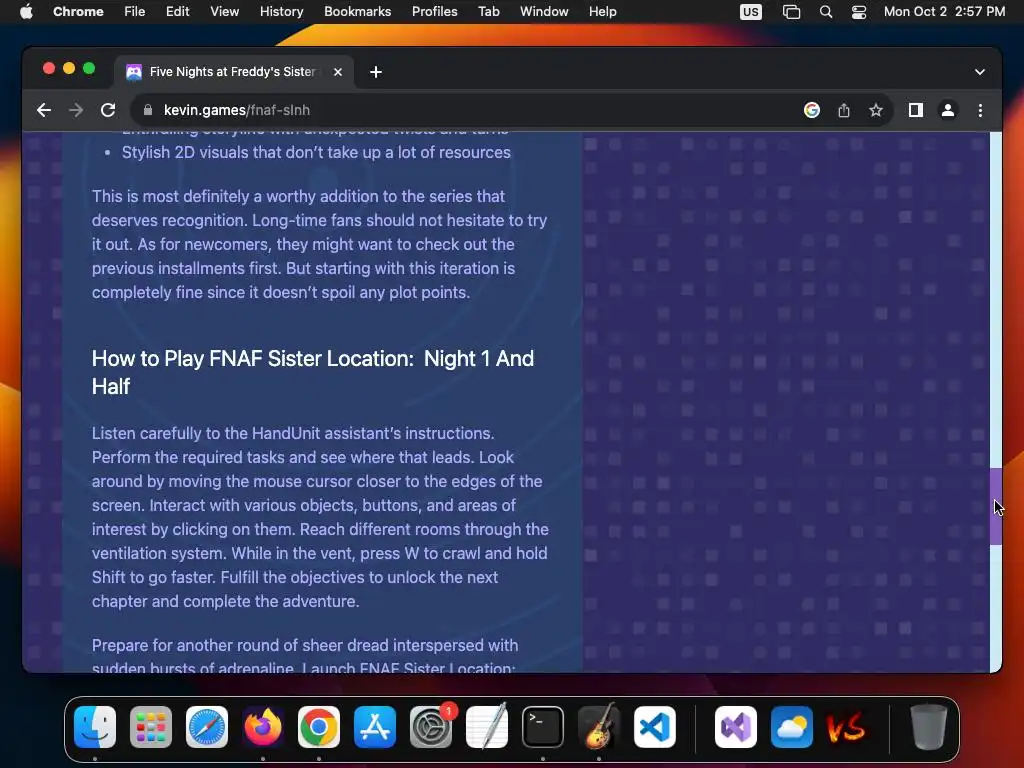Open the Bookmarks menu
Viewport: 1024px width, 768px height.
(x=357, y=12)
